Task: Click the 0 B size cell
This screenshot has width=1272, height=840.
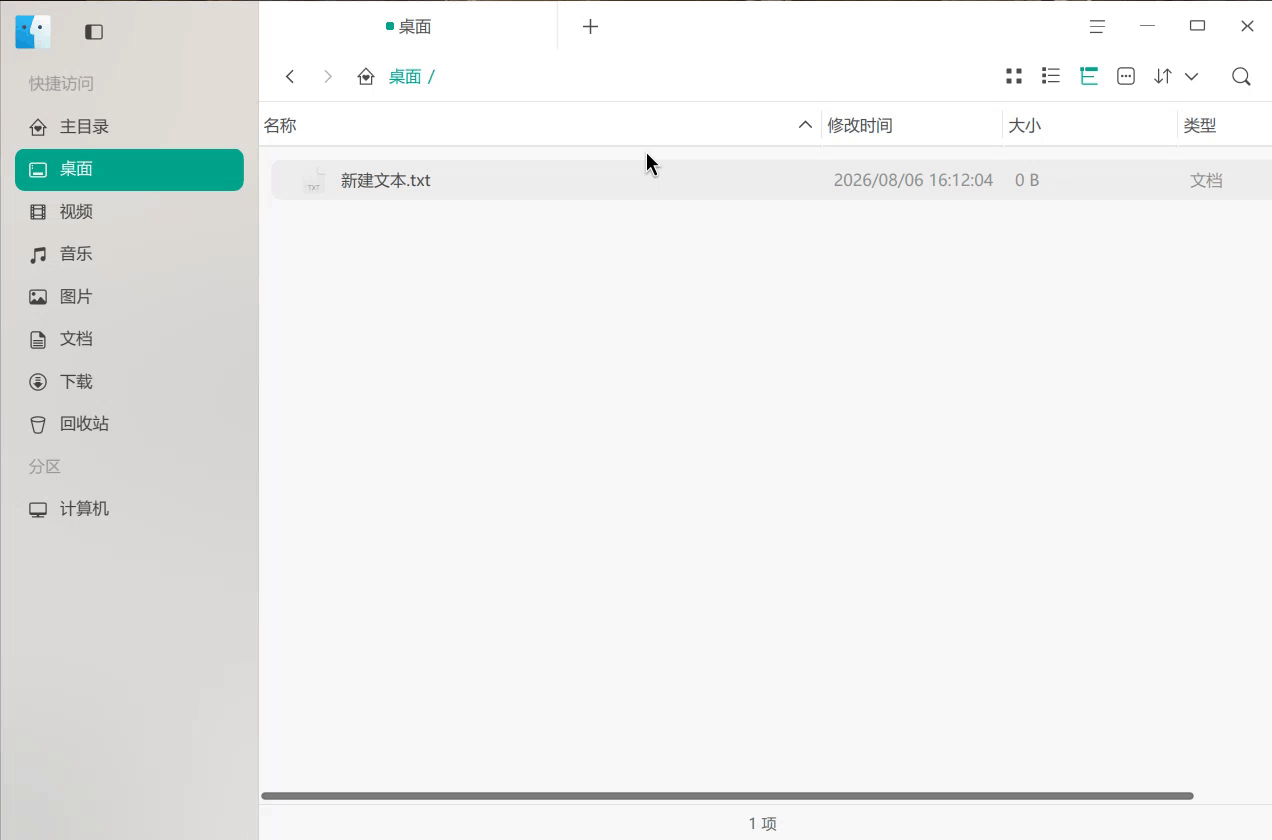Action: pos(1027,180)
